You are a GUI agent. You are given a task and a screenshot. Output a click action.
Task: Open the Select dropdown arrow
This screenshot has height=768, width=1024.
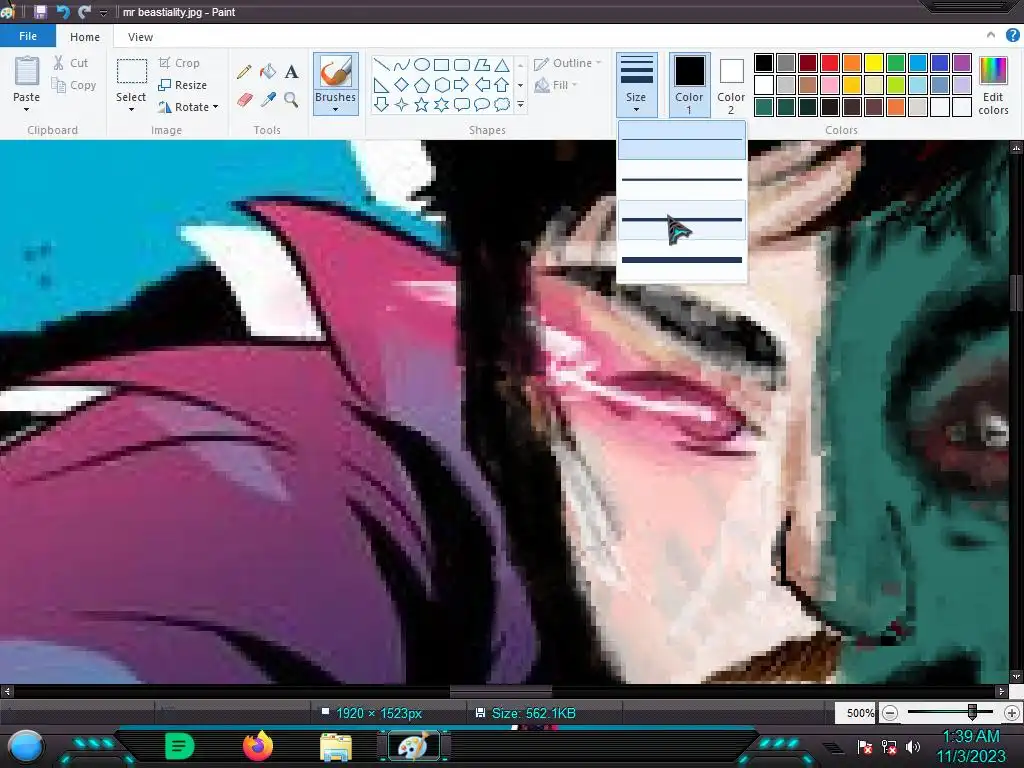(131, 110)
